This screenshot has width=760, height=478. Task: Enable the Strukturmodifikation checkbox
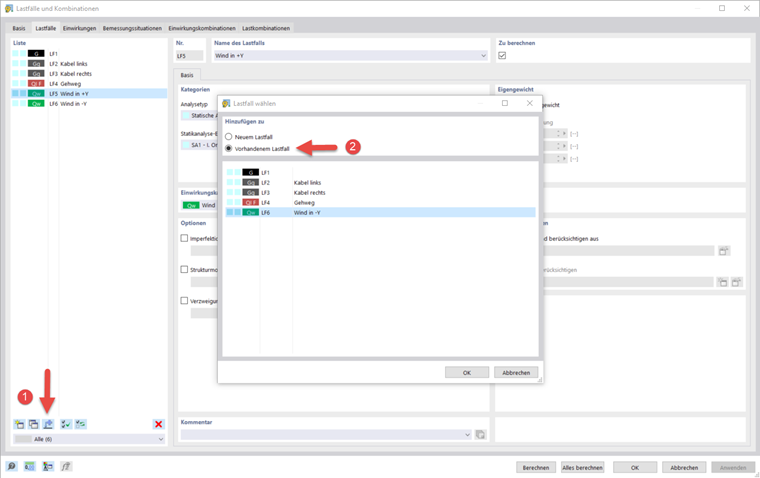[184, 269]
